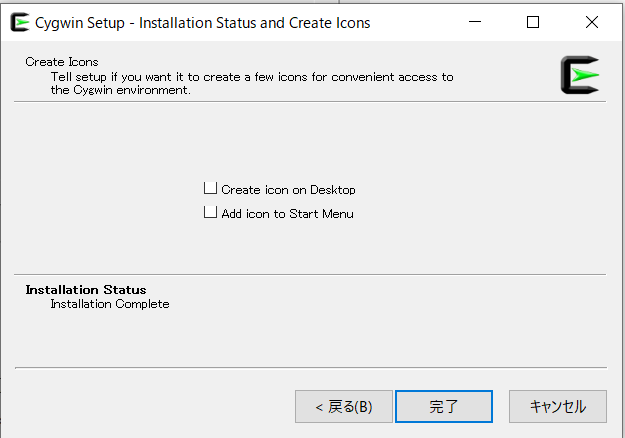Click the "Create icon on Desktop" label text
The height and width of the screenshot is (438, 625).
(288, 189)
